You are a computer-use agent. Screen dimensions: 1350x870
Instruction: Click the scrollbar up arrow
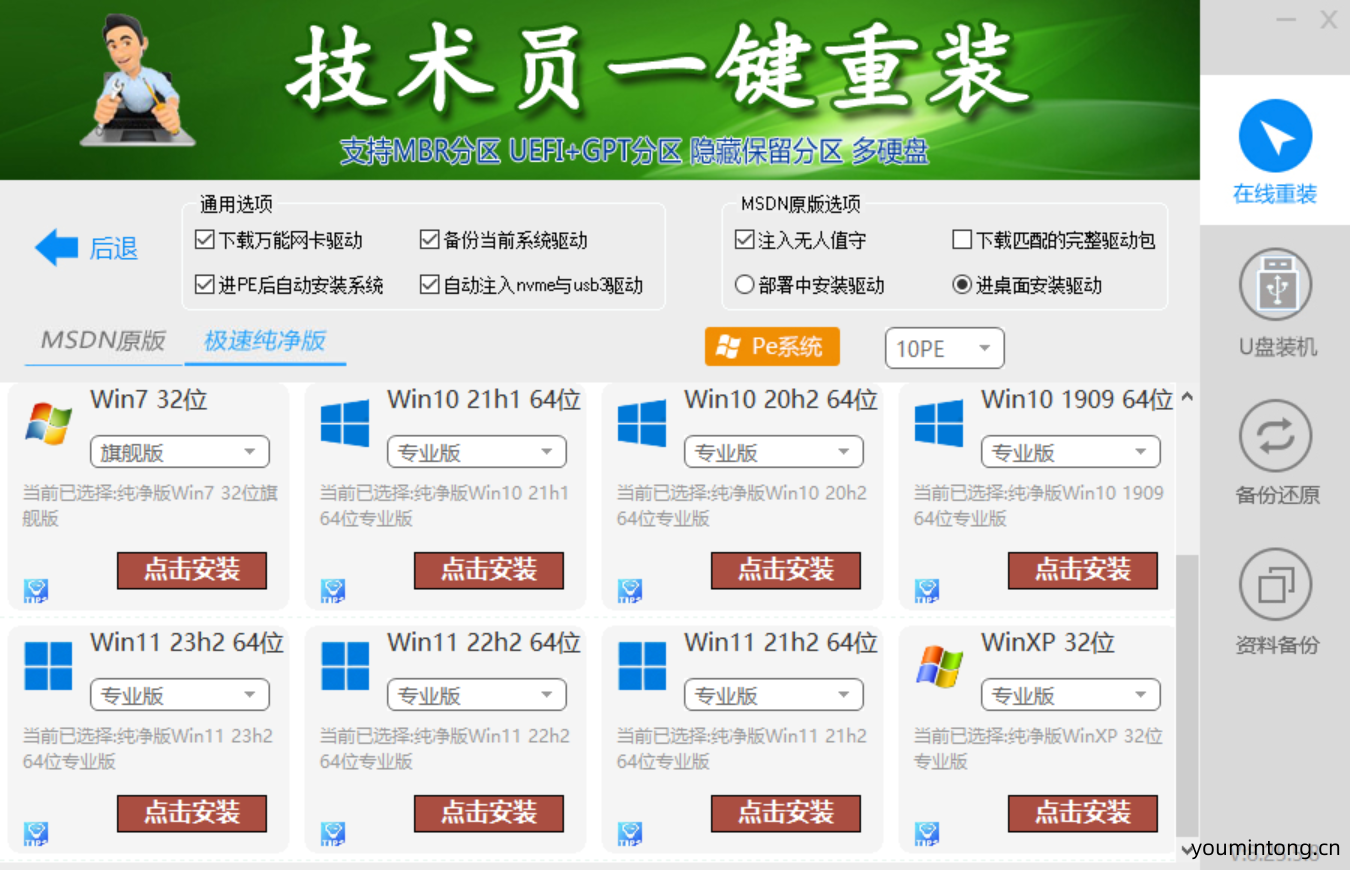coord(1187,397)
